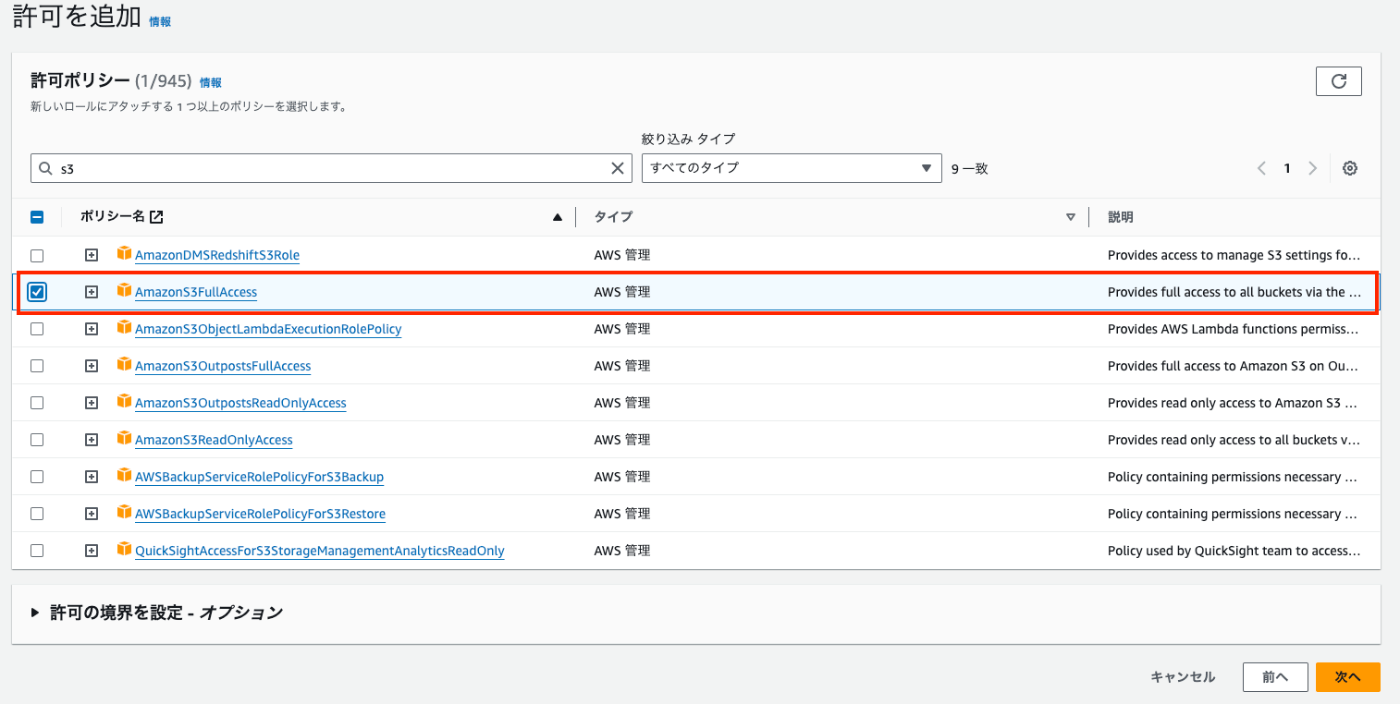Click page number 1 in pagination

pyautogui.click(x=1287, y=168)
